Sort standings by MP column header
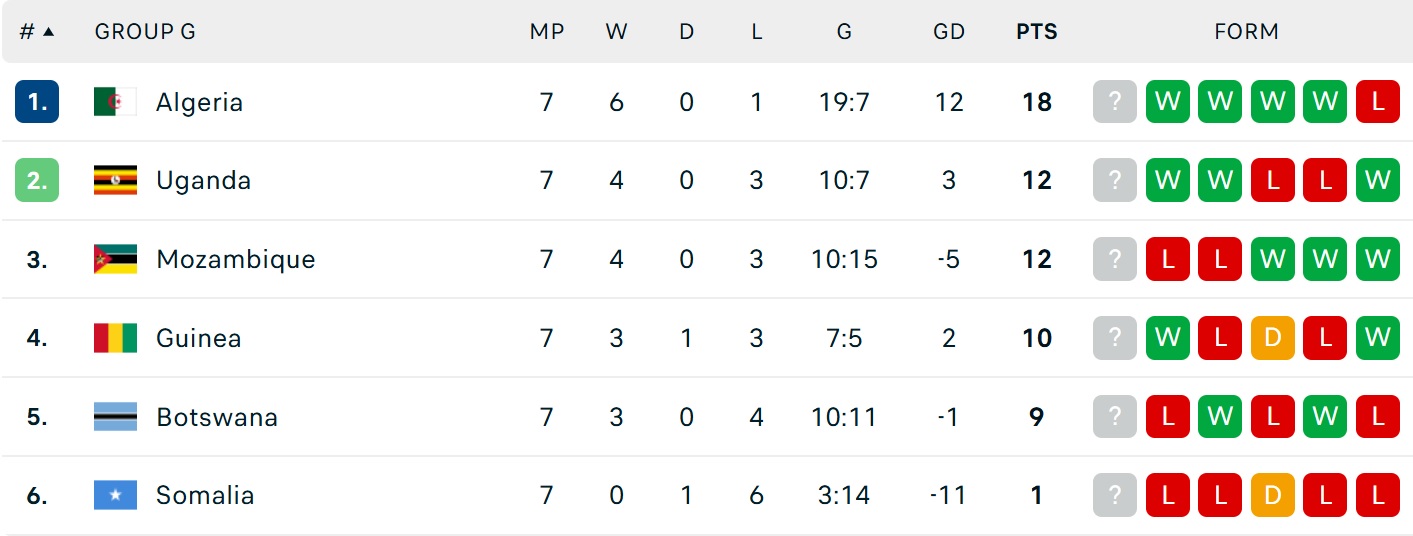This screenshot has width=1413, height=536. point(547,32)
